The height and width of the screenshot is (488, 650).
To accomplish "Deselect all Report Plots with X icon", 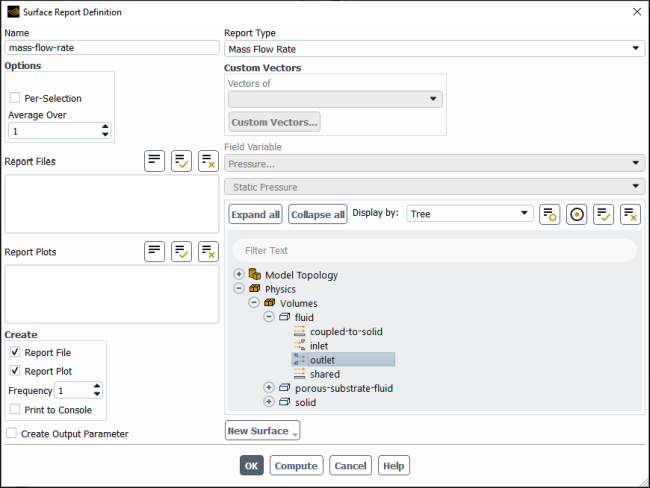I will 208,251.
